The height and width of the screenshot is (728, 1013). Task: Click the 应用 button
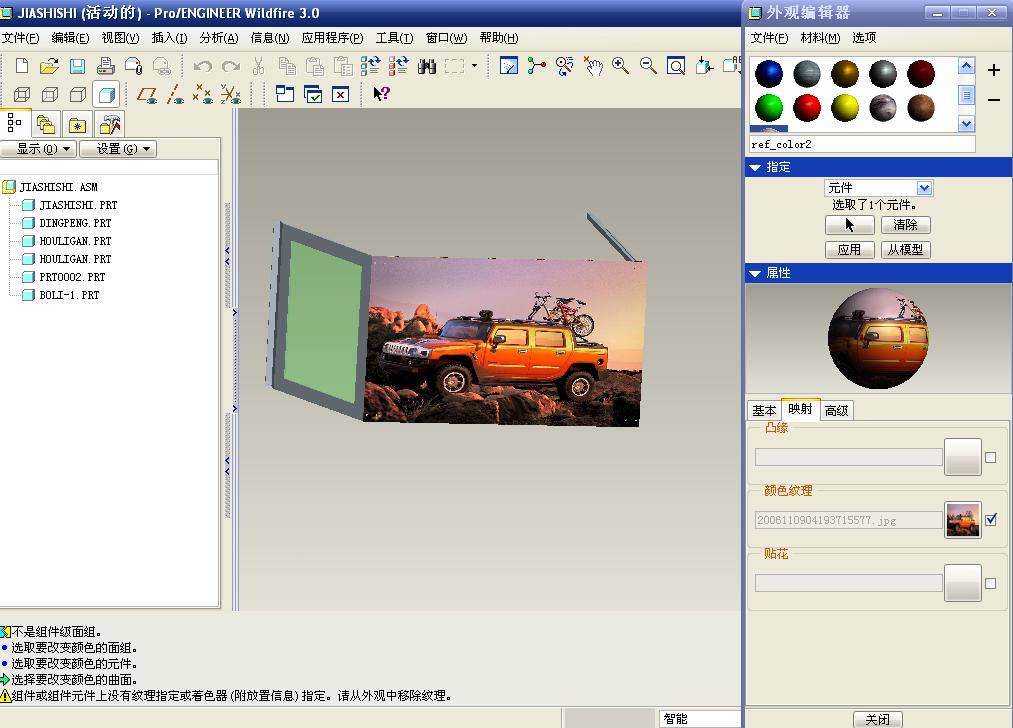850,250
